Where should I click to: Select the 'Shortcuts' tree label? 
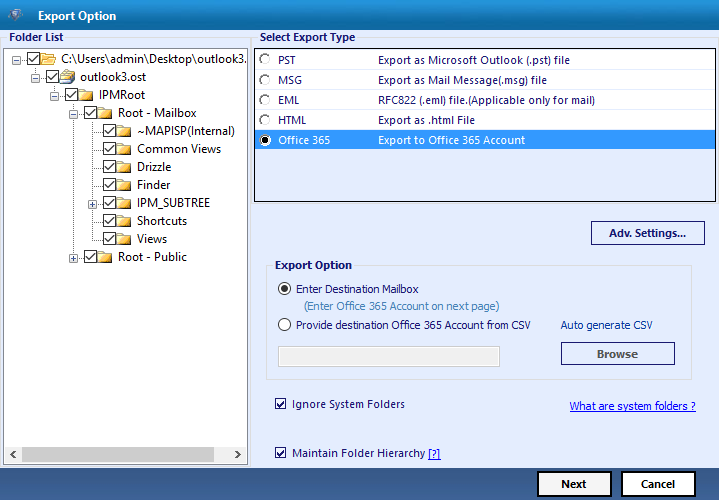point(162,221)
